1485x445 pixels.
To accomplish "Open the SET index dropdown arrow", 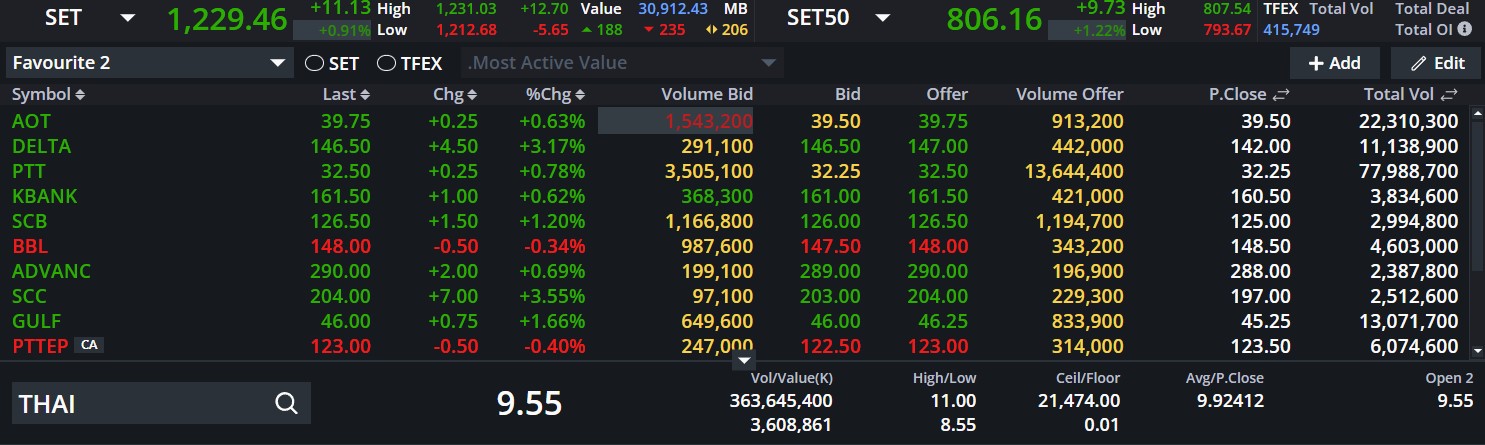I will point(127,18).
